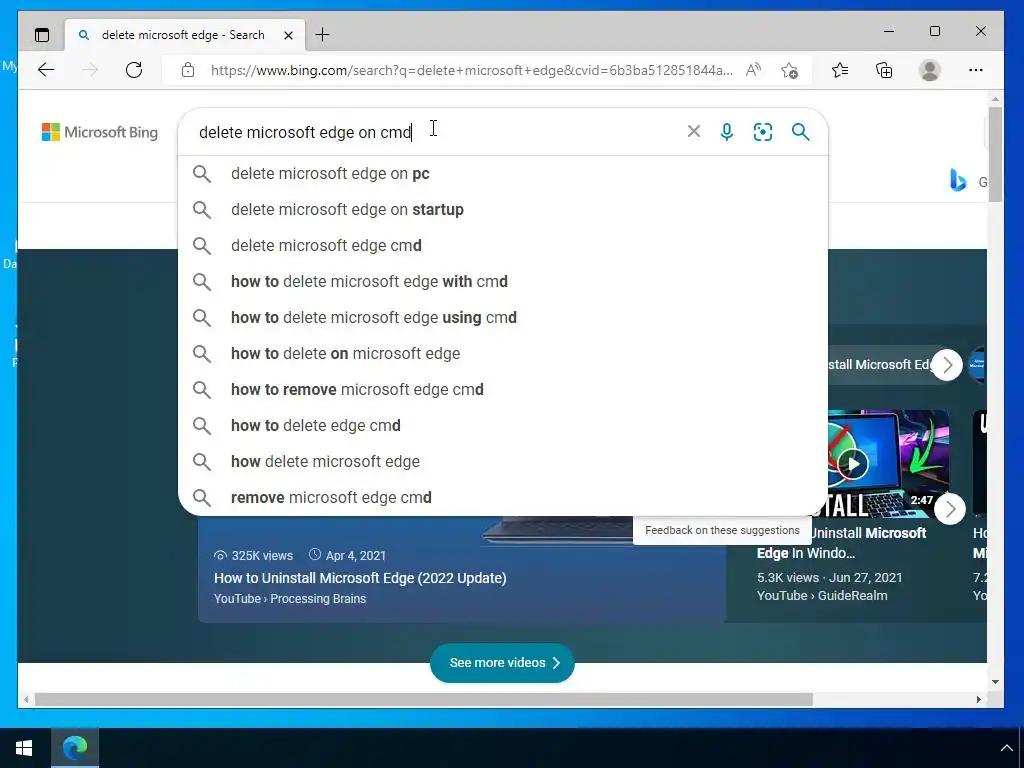Click next arrow beside 'stall Microsoft Ed' chip
The image size is (1024, 768).
pyautogui.click(x=947, y=365)
